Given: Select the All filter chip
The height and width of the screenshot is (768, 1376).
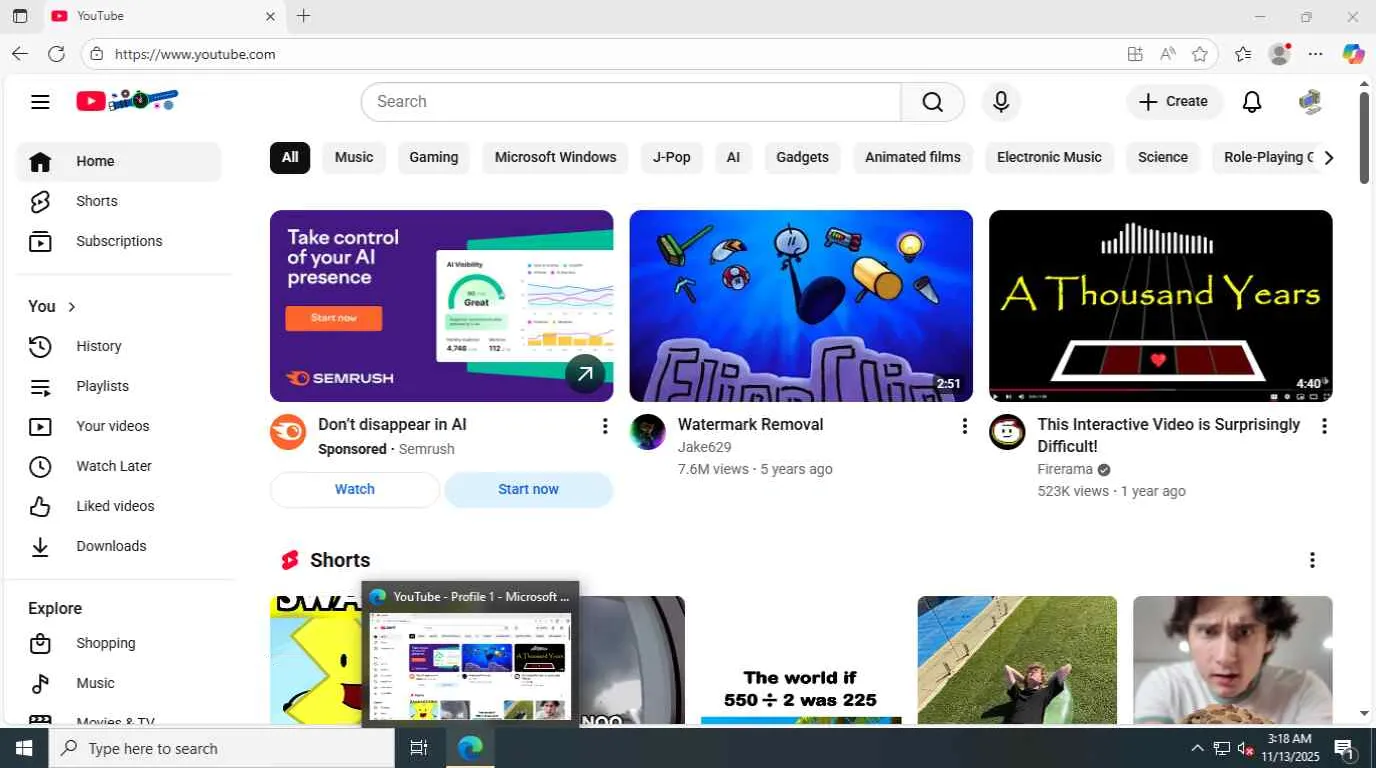Looking at the screenshot, I should [290, 157].
